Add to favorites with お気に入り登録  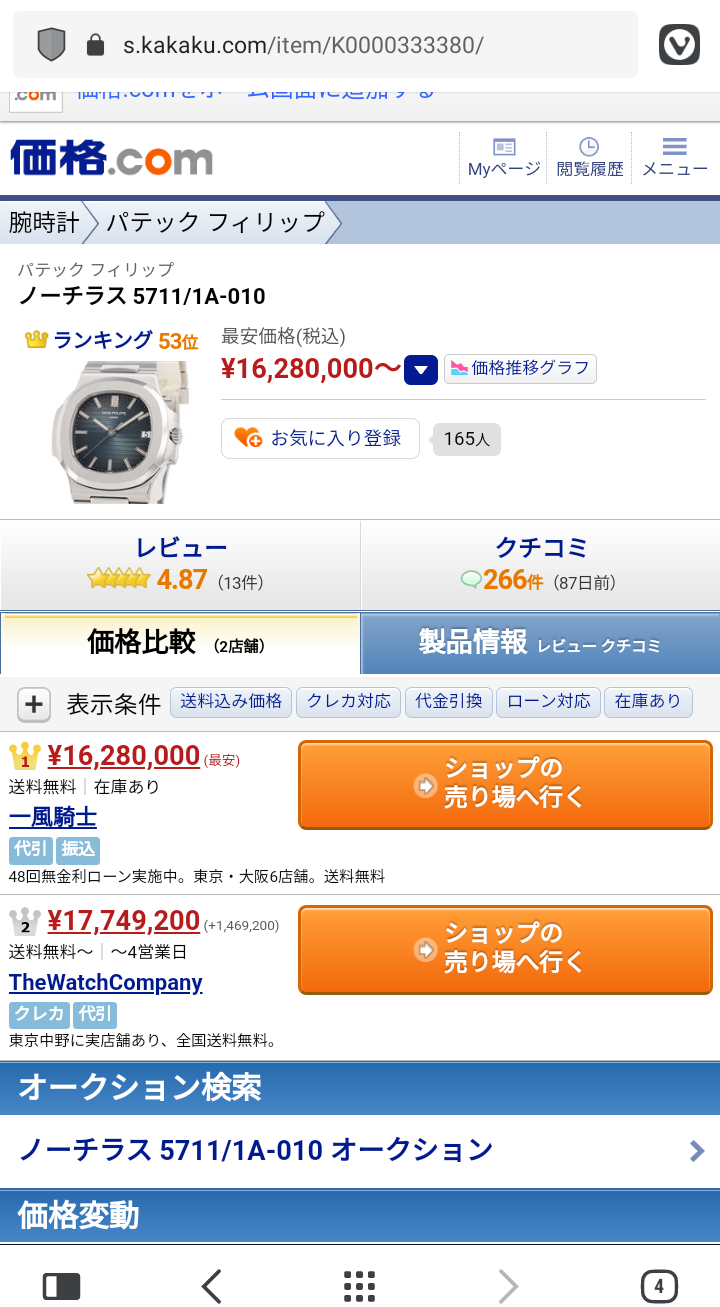coord(320,438)
